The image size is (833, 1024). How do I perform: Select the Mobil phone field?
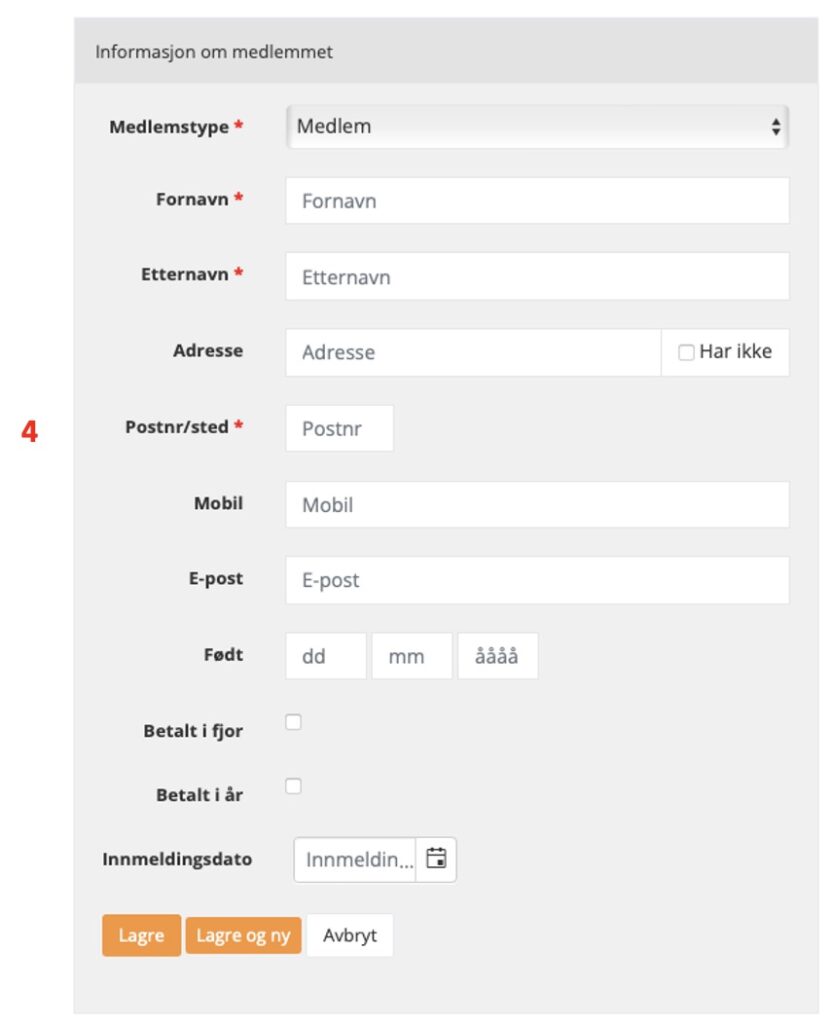point(537,505)
